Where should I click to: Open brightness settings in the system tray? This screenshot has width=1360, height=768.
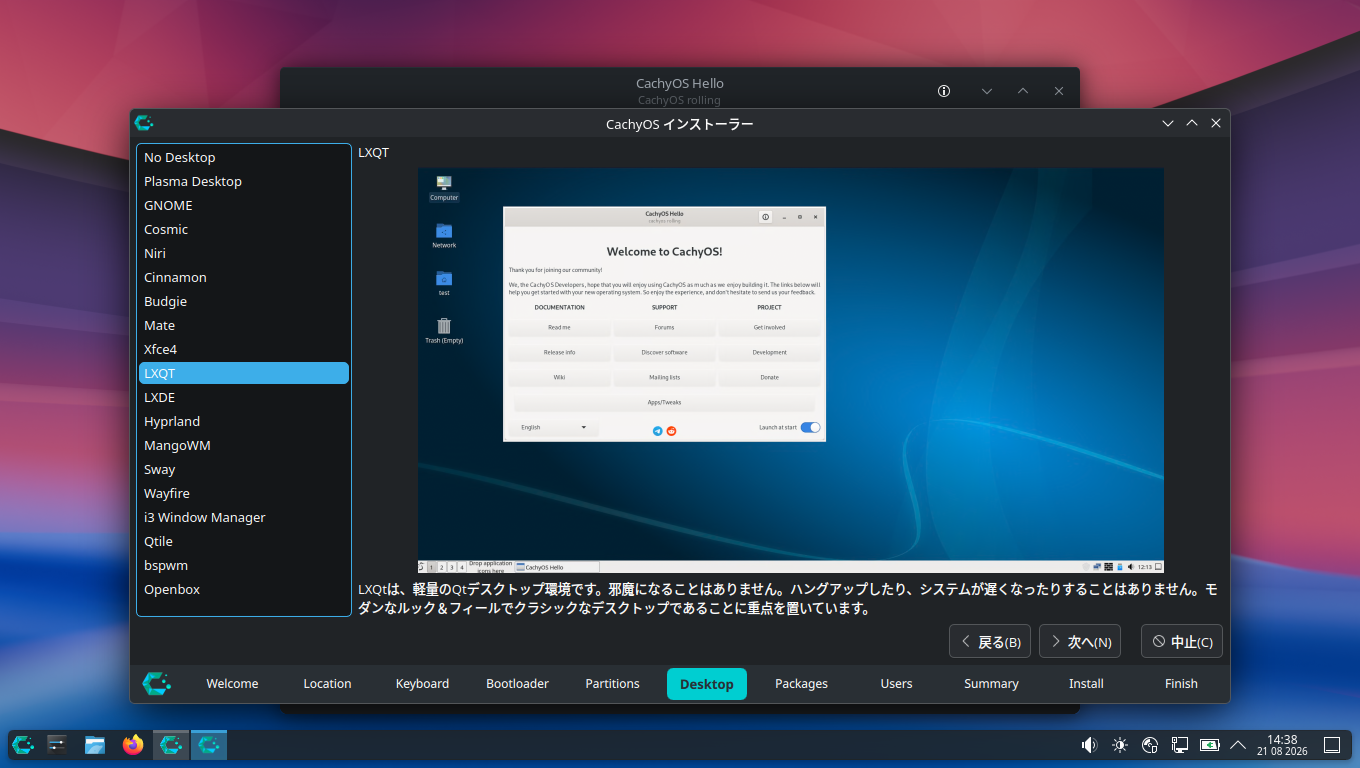coord(1120,745)
